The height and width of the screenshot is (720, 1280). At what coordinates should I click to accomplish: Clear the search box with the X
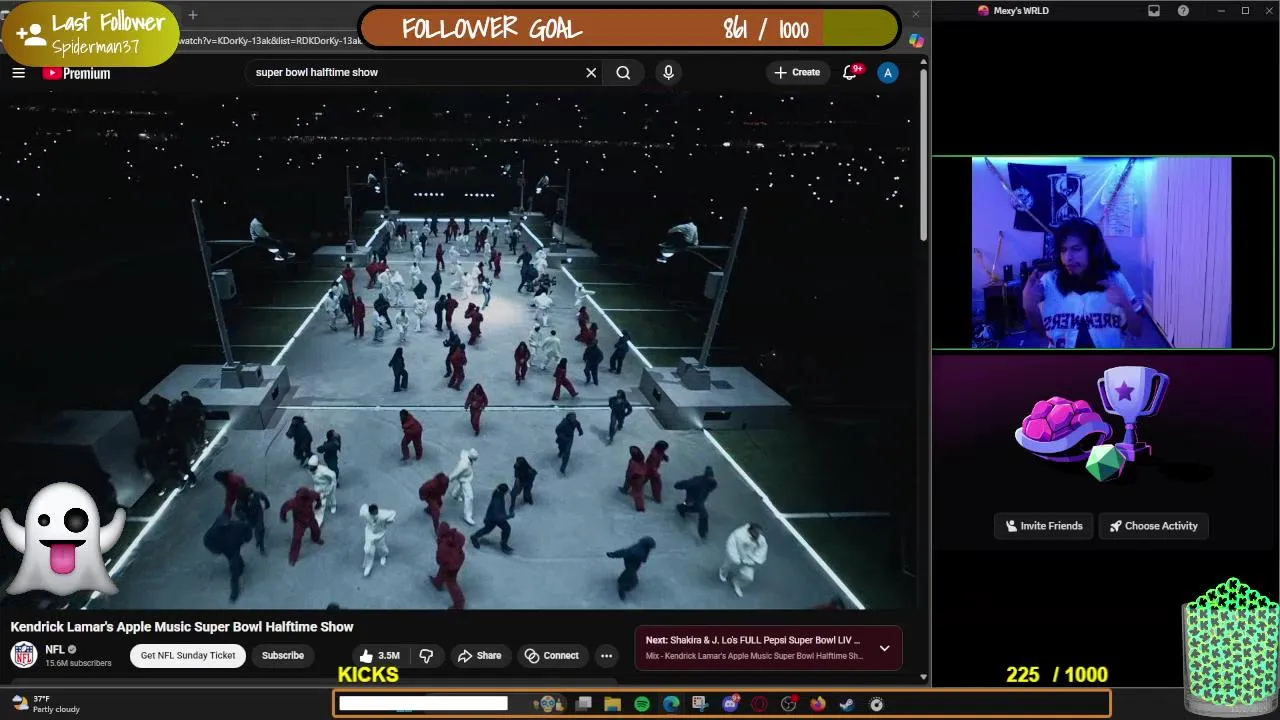[591, 72]
